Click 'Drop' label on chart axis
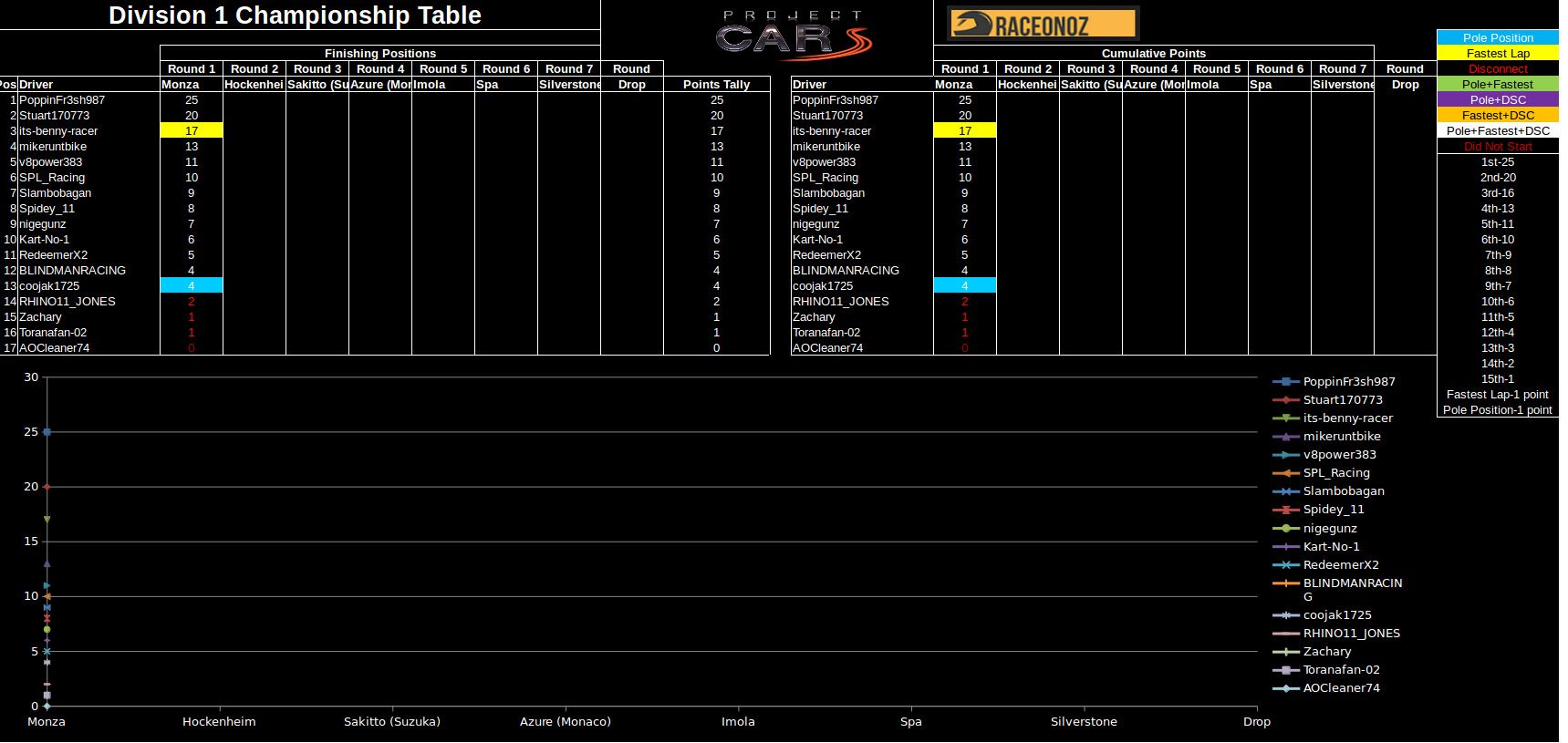The height and width of the screenshot is (743, 1568). point(1257,721)
